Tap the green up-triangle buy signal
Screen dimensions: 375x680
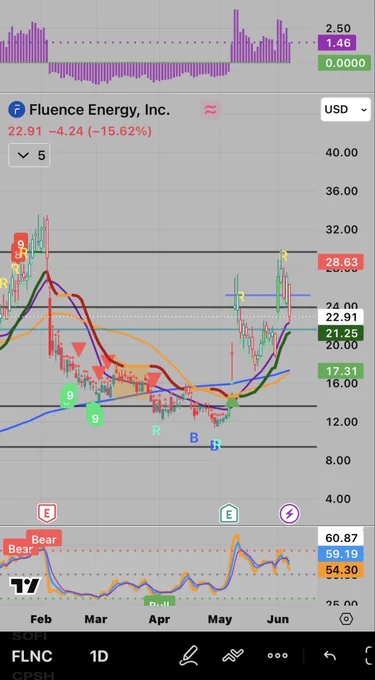pyautogui.click(x=232, y=401)
